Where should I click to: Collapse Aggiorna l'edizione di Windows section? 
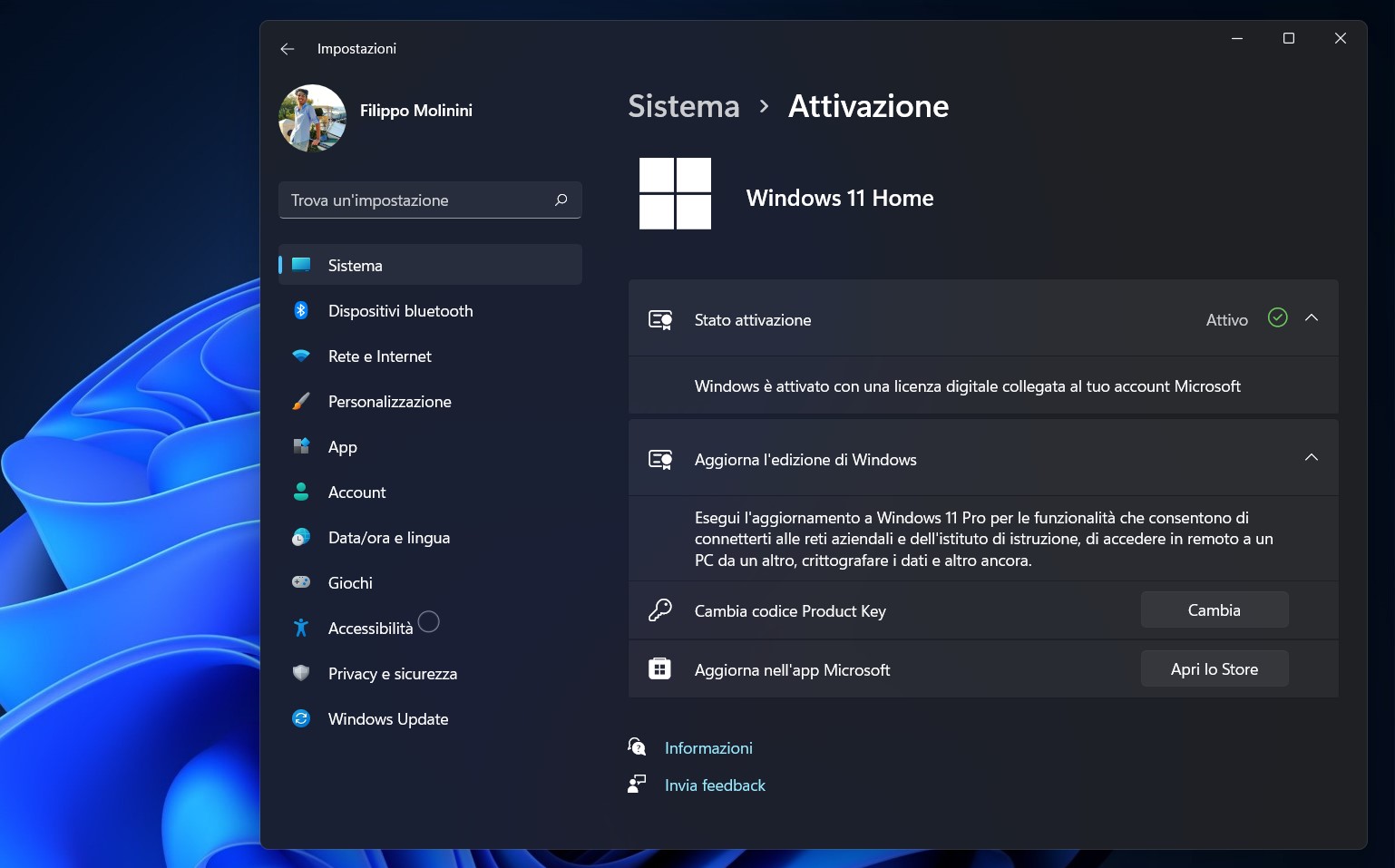[x=1312, y=457]
